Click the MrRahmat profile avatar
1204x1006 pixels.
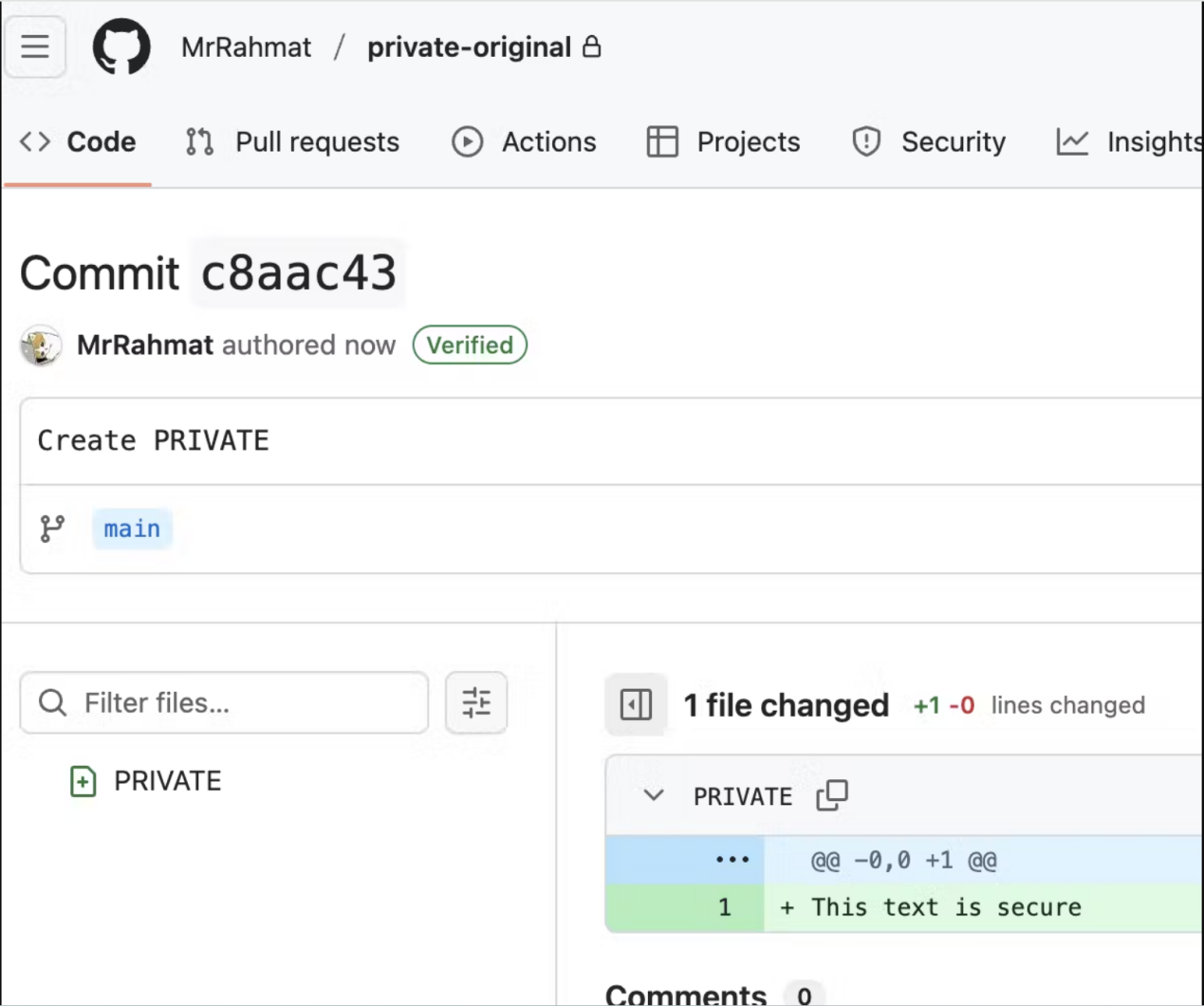[x=41, y=345]
